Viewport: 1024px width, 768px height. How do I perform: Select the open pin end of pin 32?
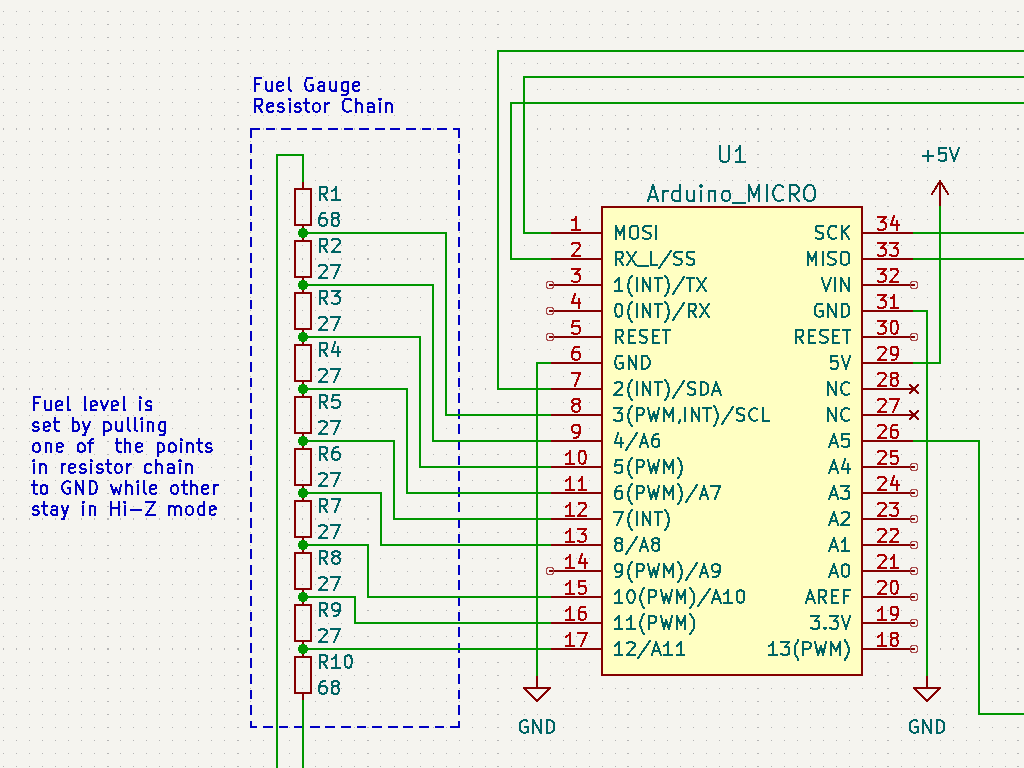pyautogui.click(x=914, y=285)
